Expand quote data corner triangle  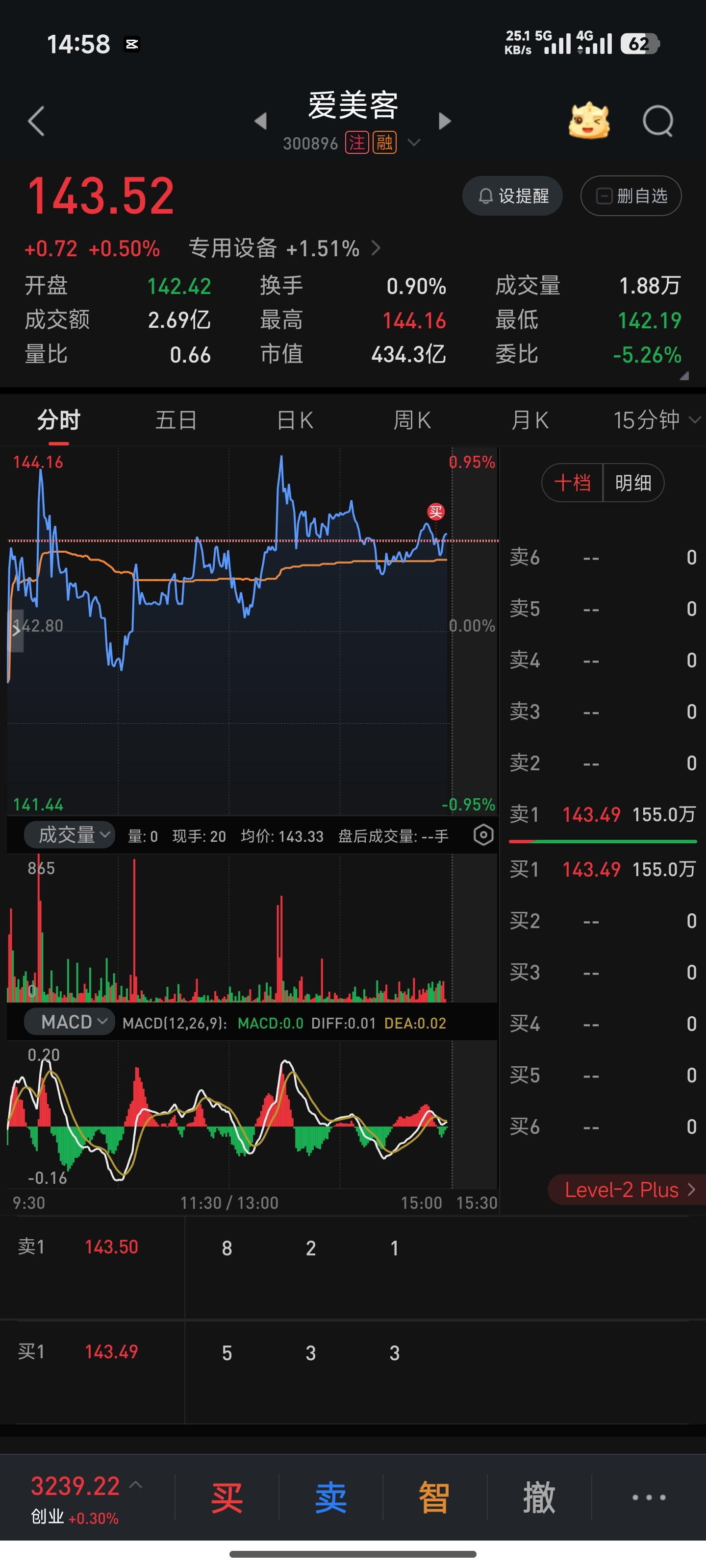(x=684, y=375)
